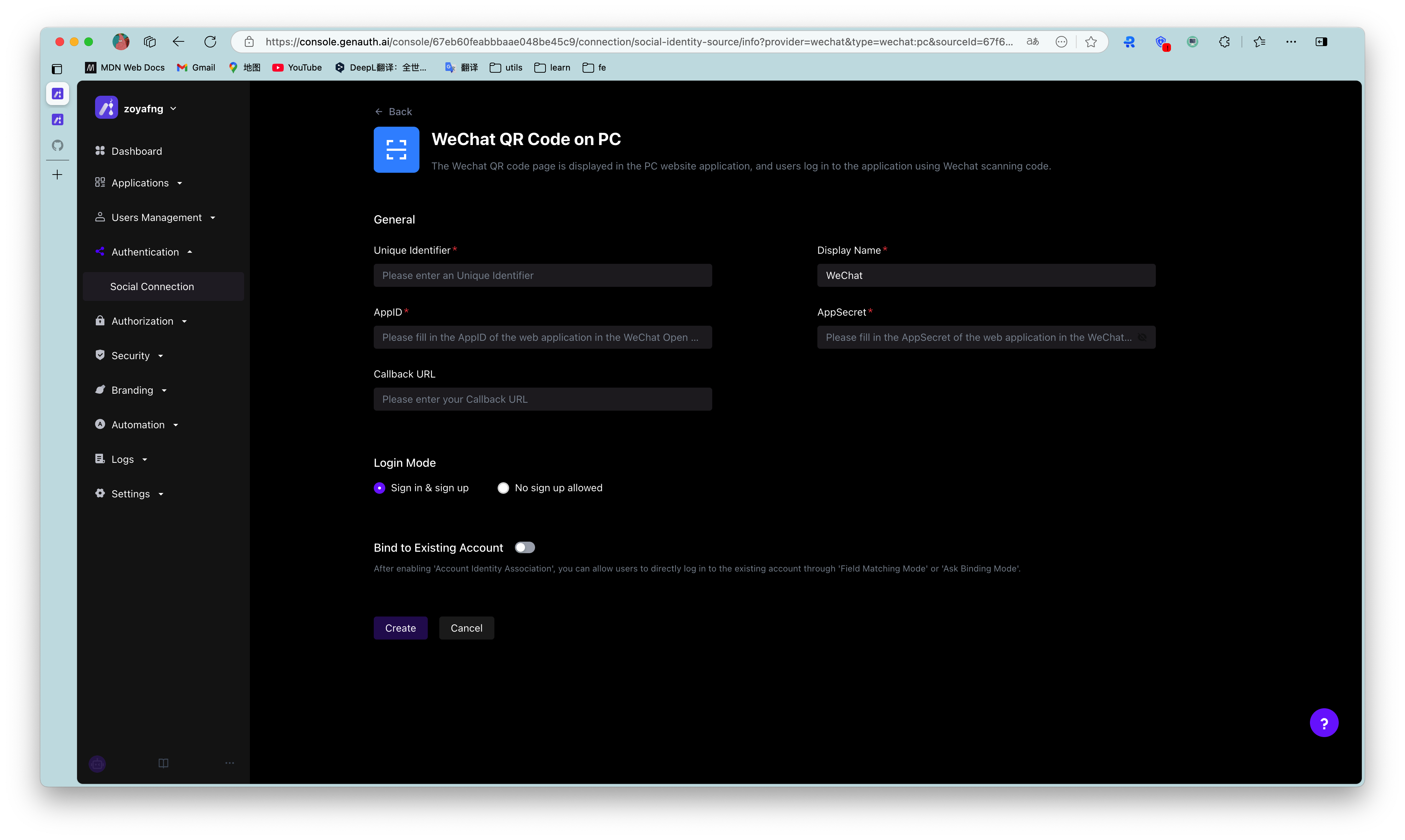Select the Sign in & sign up radio
This screenshot has height=840, width=1405.
(380, 488)
